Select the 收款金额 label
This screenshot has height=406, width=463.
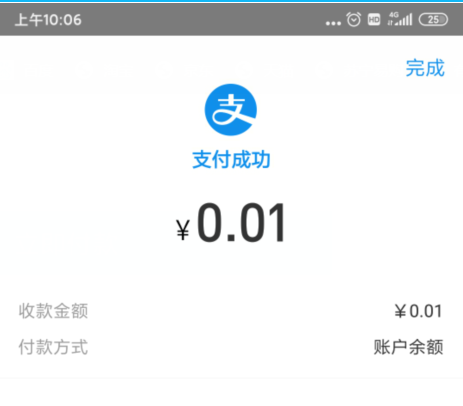53,311
